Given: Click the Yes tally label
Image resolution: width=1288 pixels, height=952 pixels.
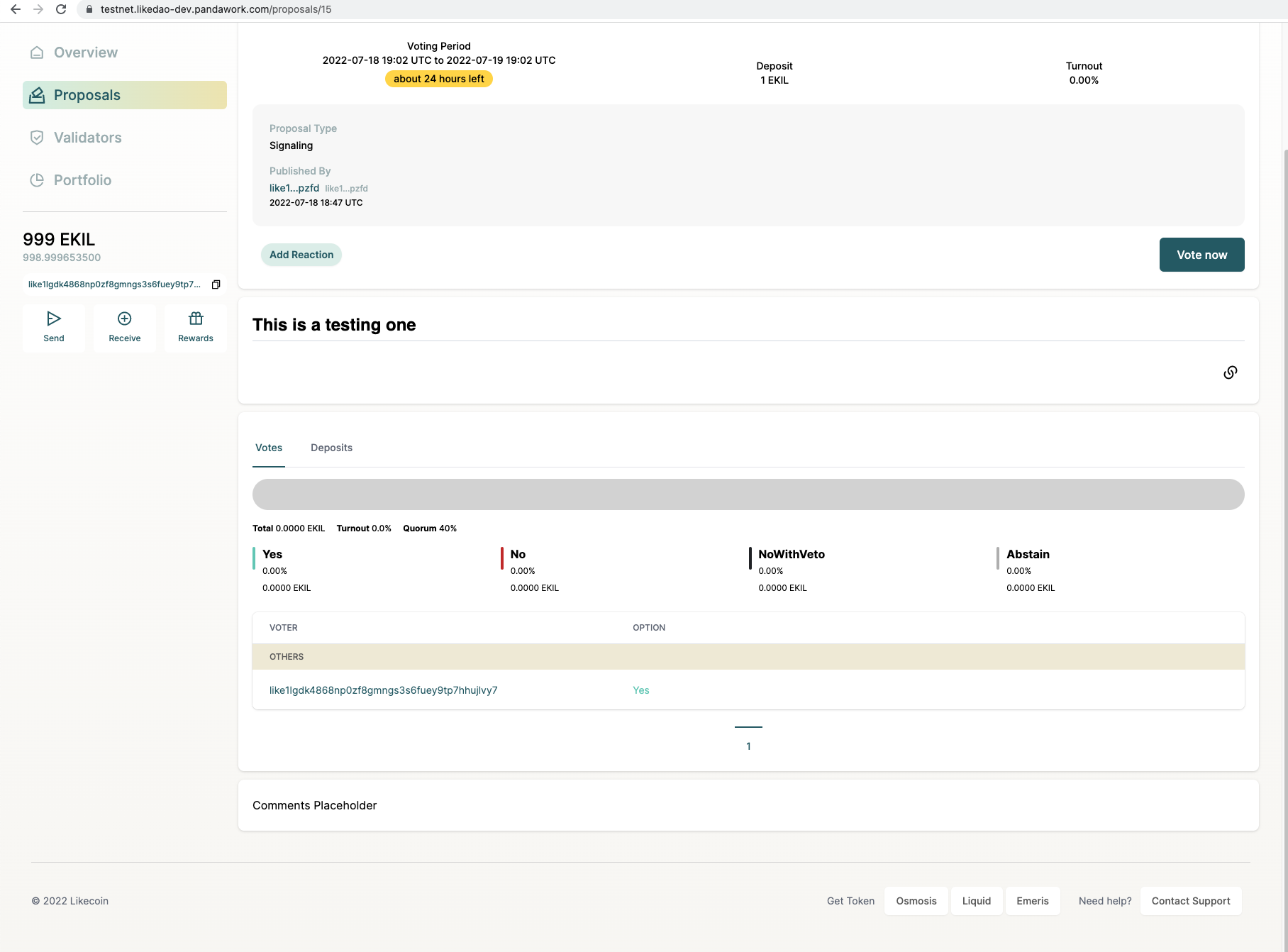Looking at the screenshot, I should [x=272, y=554].
